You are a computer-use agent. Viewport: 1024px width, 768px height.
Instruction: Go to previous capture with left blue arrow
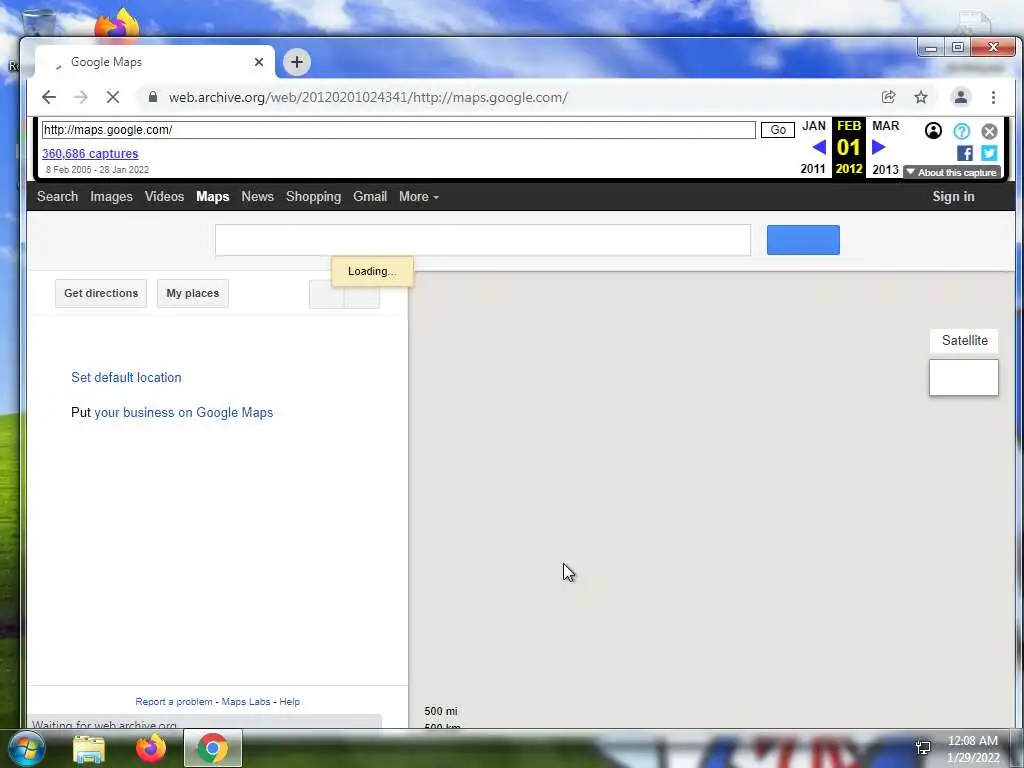[819, 147]
